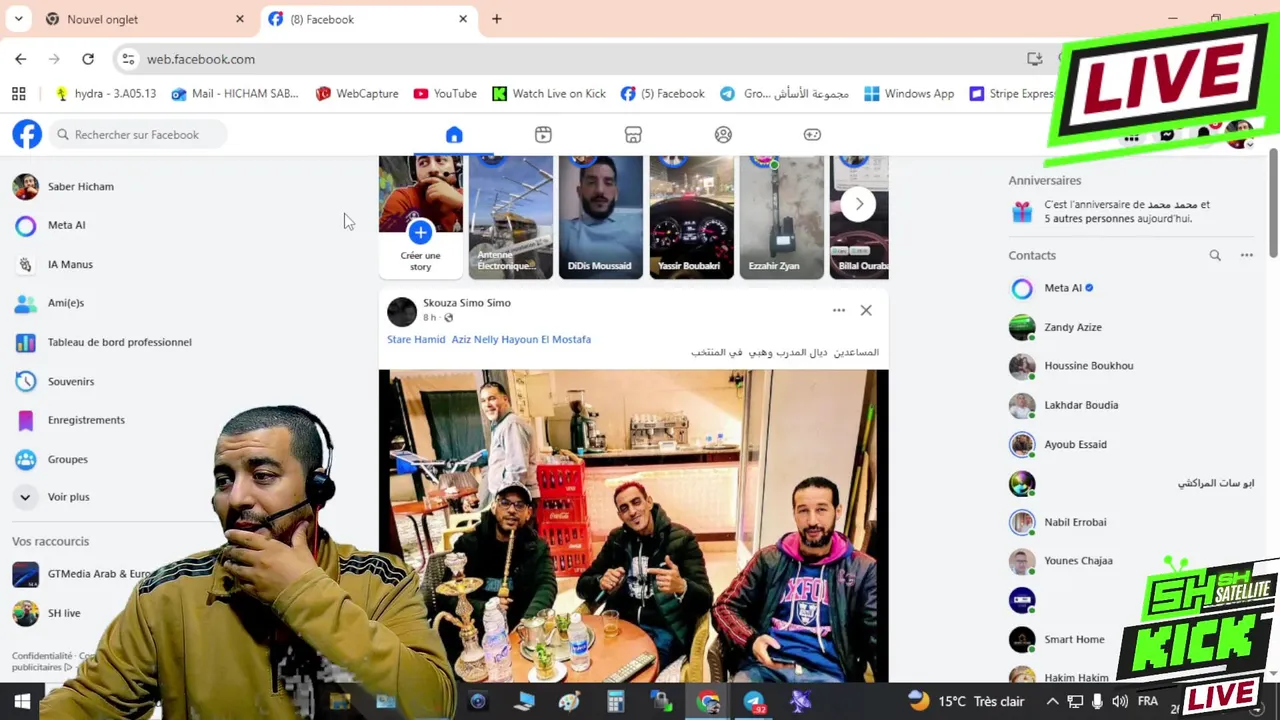Open the Groups tab icon in top bar
1280x720 pixels.
click(723, 134)
